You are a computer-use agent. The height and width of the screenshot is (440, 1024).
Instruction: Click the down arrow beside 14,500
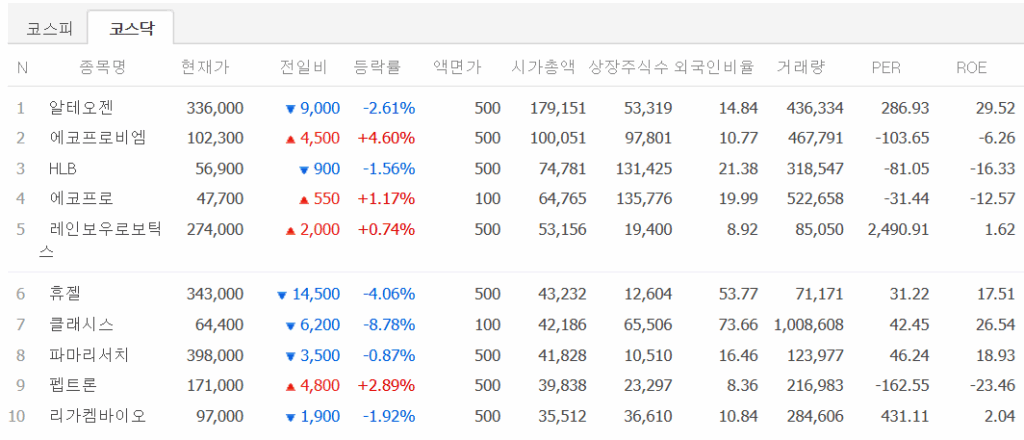(282, 296)
